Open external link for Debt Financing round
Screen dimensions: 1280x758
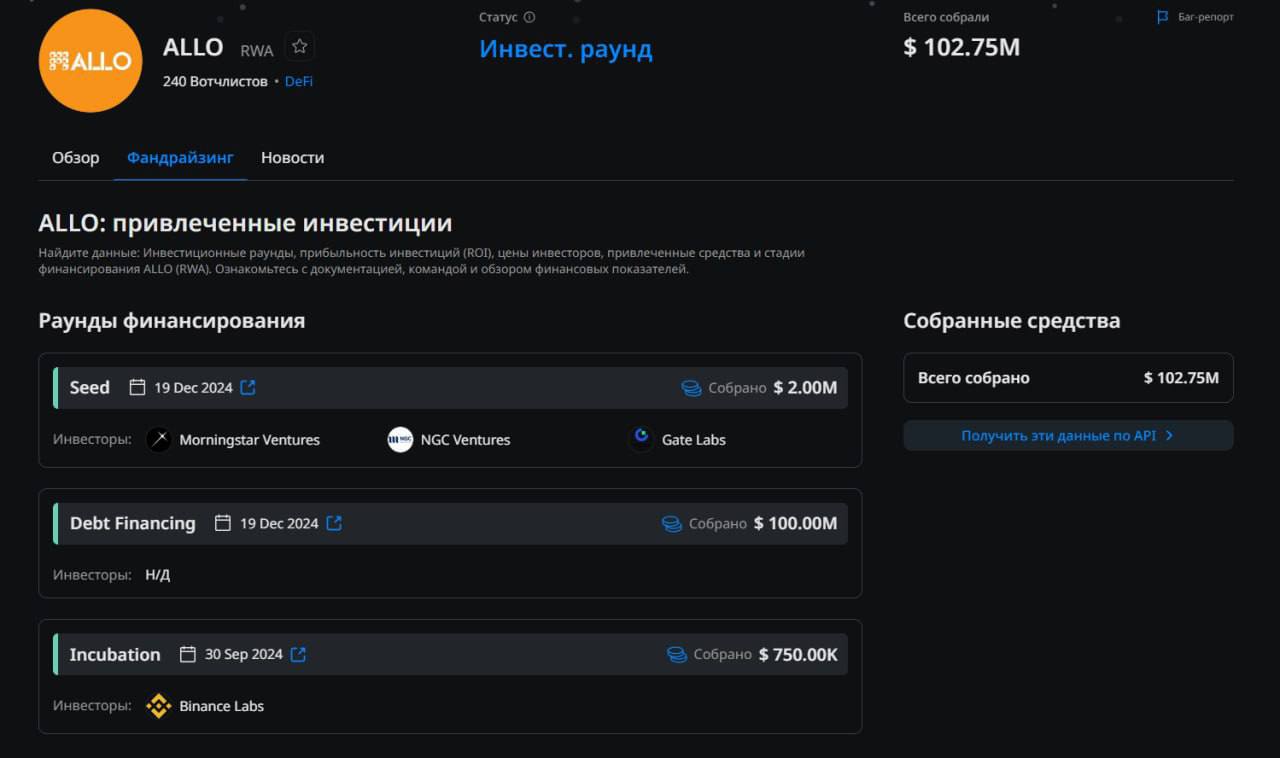[334, 523]
